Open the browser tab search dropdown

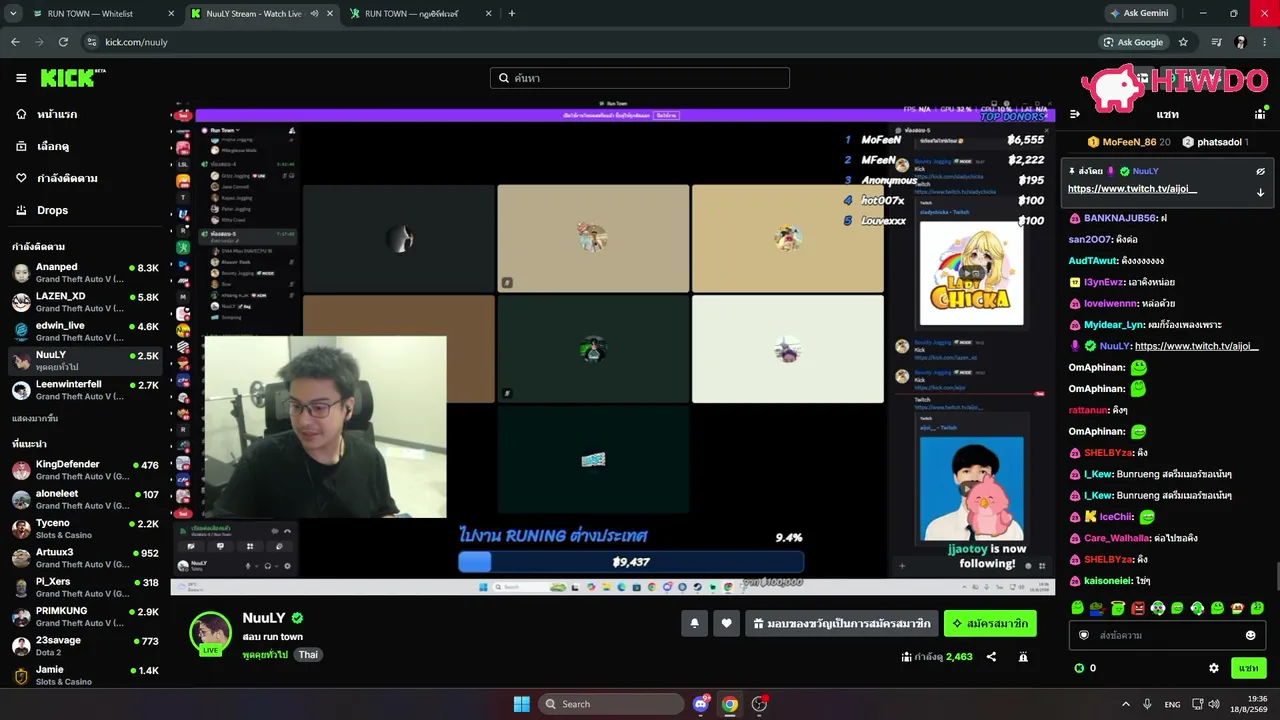click(13, 14)
